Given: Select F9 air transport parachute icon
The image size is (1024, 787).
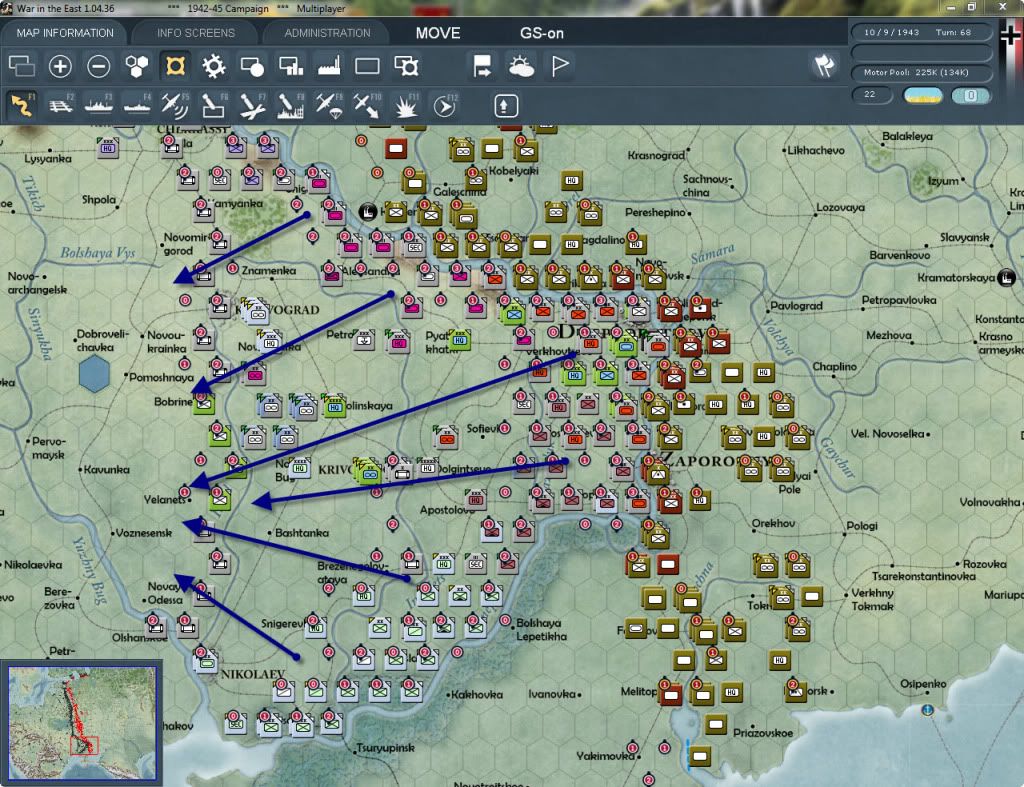Looking at the screenshot, I should (329, 105).
